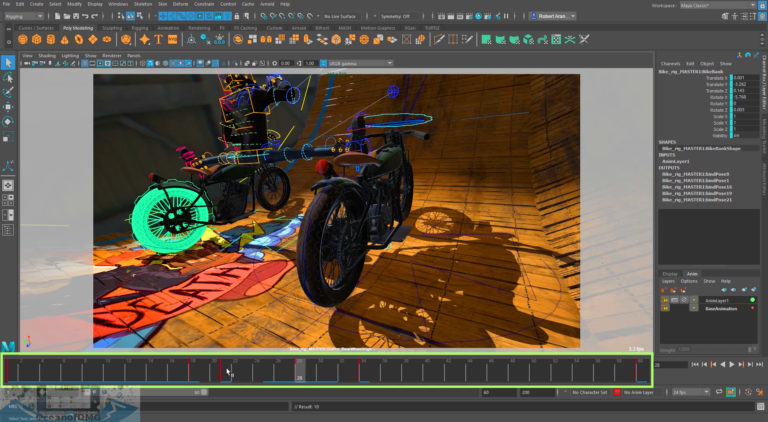The height and width of the screenshot is (422, 768).
Task: Select the arrow Select tool in toolbox
Action: (8, 63)
